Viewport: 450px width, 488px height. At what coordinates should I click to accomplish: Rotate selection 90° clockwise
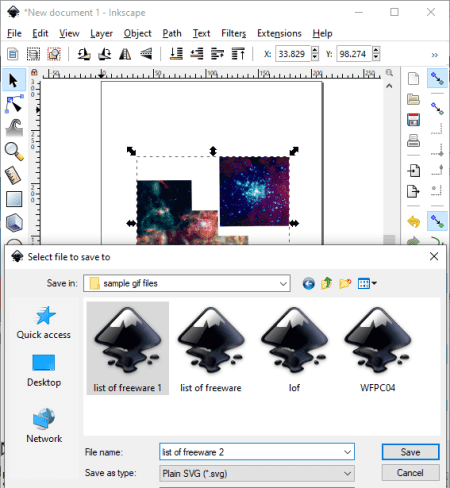pyautogui.click(x=104, y=54)
